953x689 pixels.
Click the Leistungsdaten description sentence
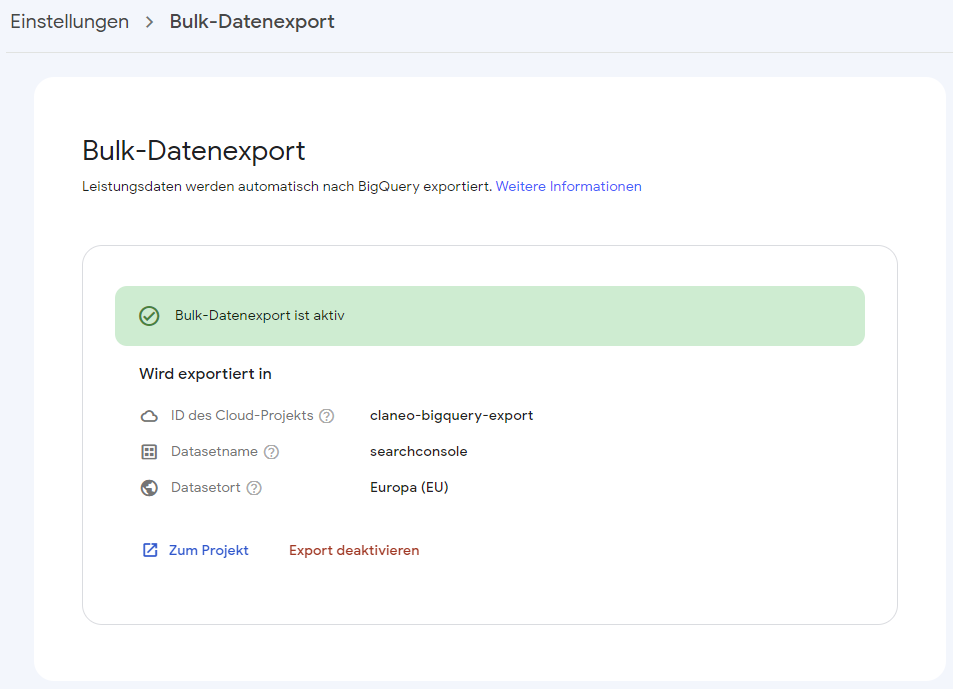tap(287, 187)
